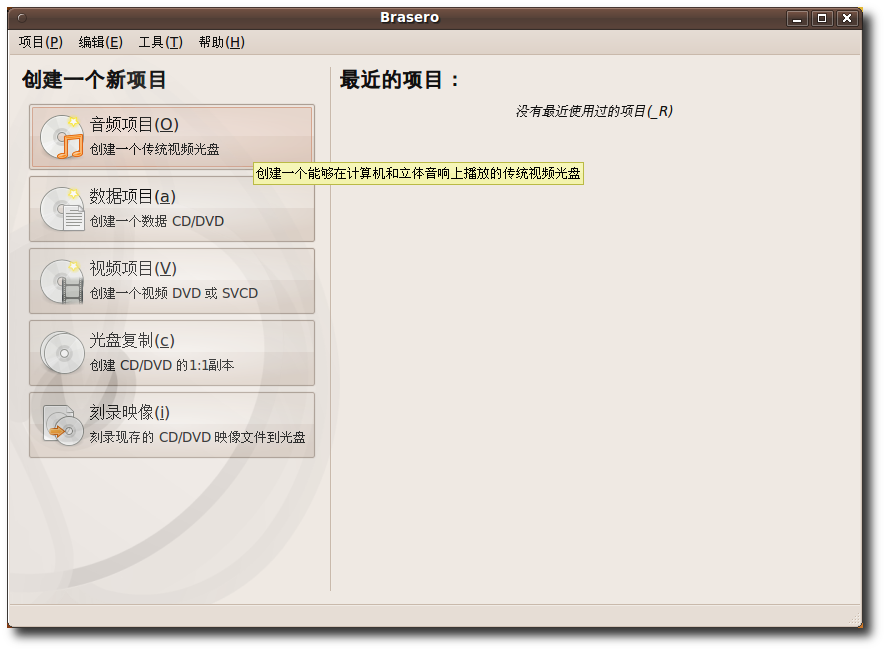Click the 最近的项目 heading
The image size is (886, 651).
[x=399, y=80]
